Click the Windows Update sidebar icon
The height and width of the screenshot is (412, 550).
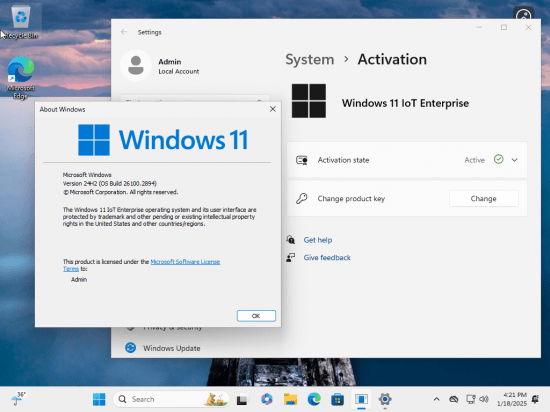[x=130, y=348]
